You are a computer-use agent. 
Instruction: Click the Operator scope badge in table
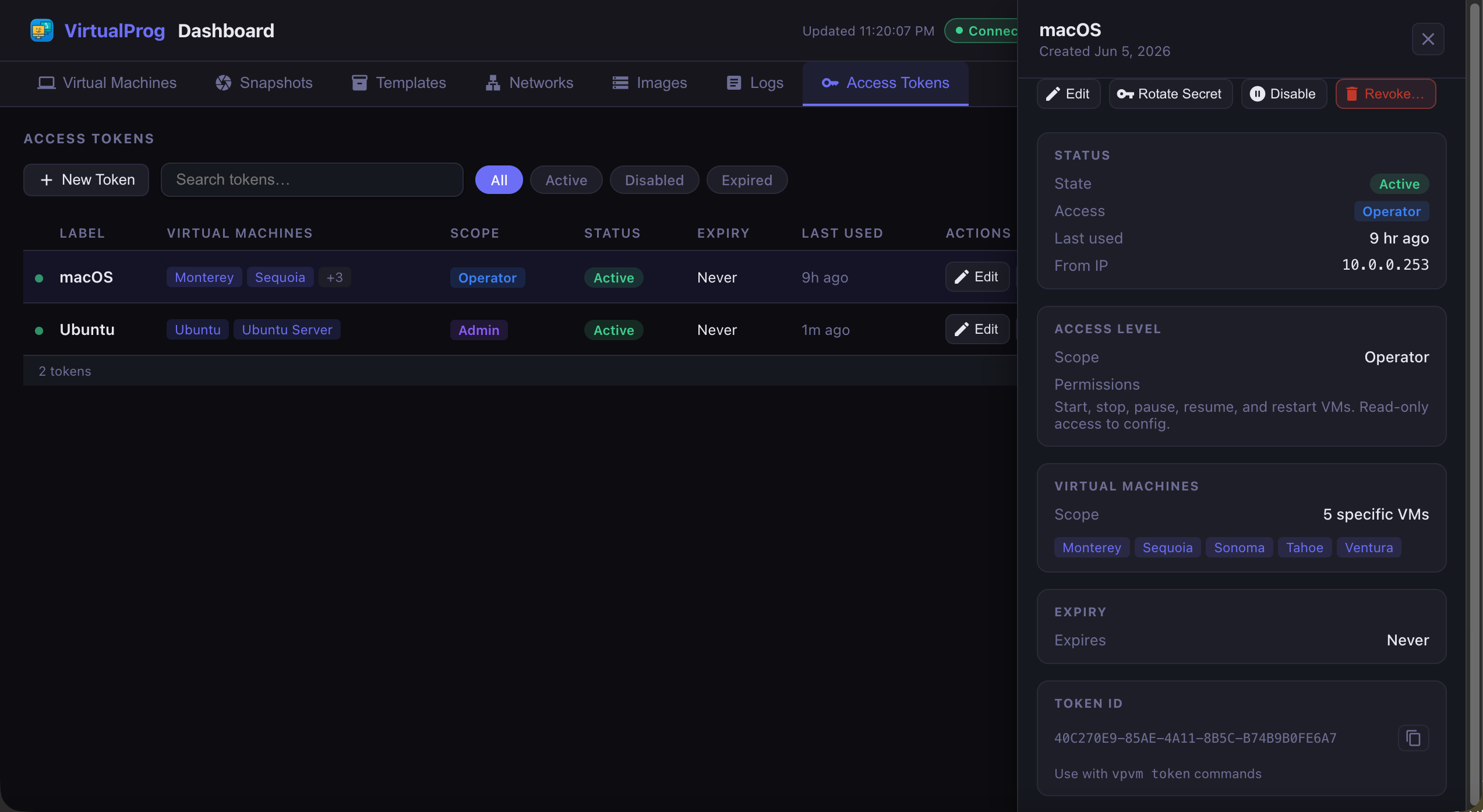[488, 278]
